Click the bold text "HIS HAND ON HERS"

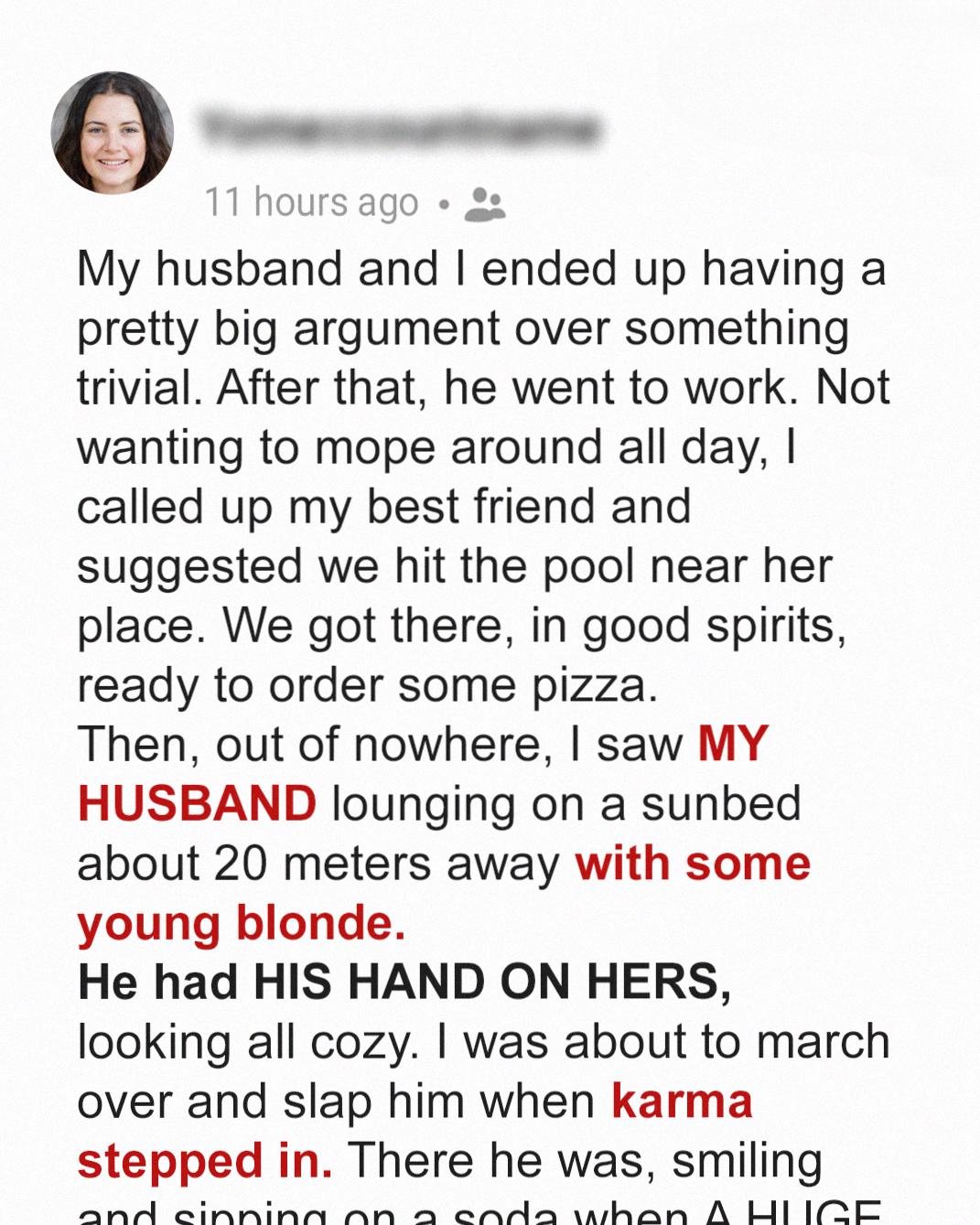click(491, 982)
